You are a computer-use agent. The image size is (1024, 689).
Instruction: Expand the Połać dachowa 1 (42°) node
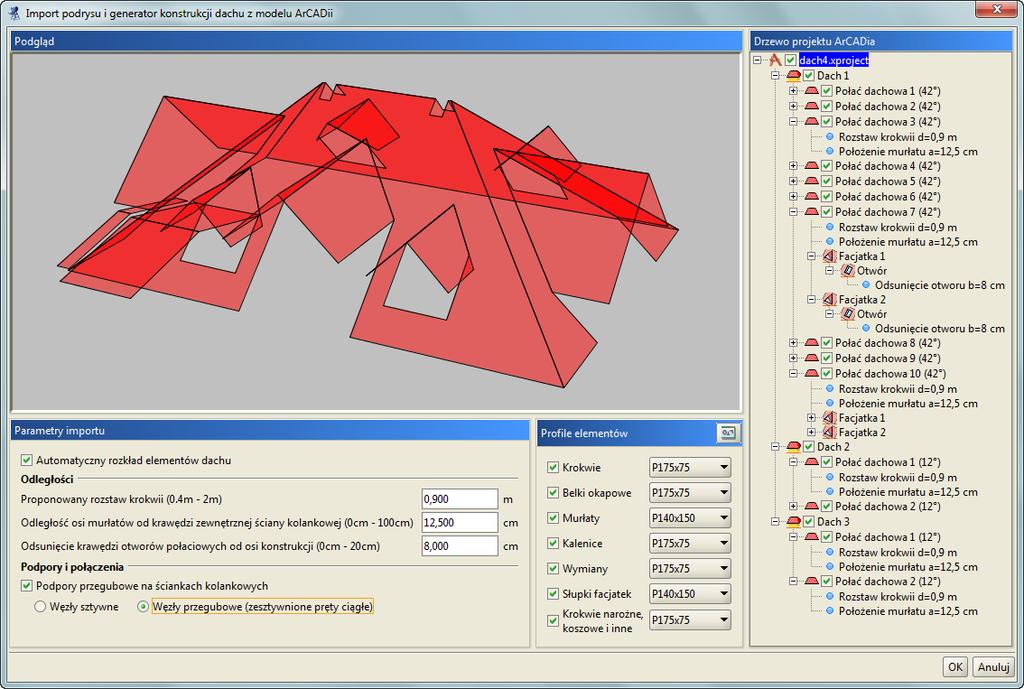(x=793, y=91)
